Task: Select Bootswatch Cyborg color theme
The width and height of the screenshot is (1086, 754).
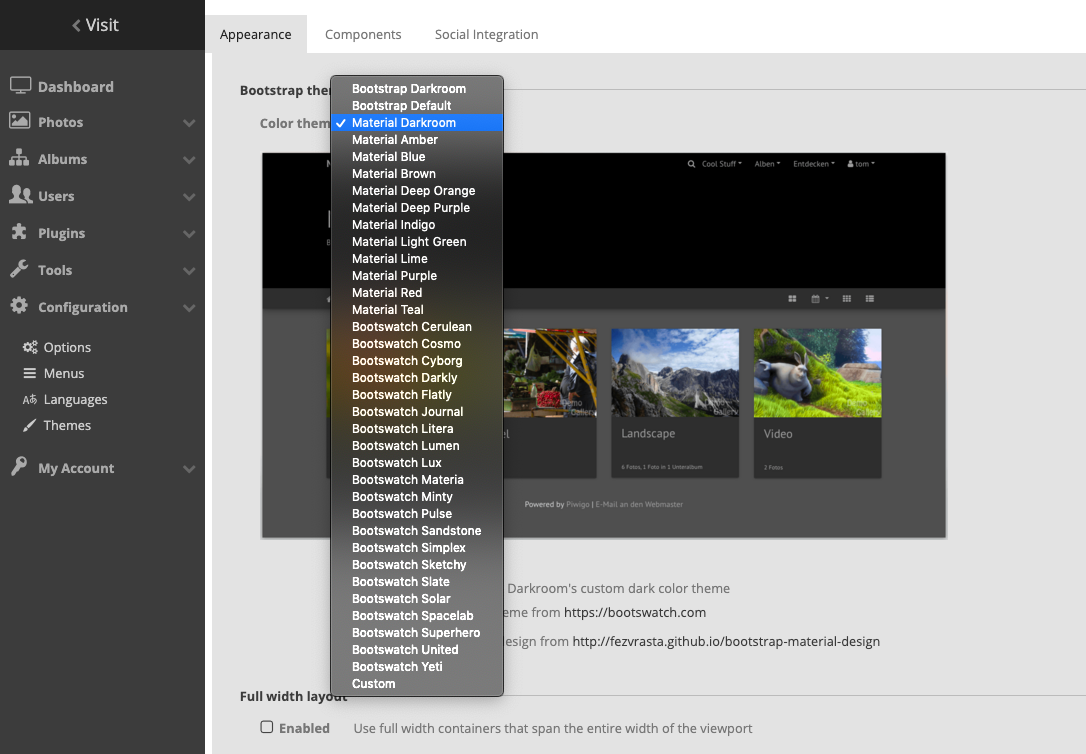Action: click(x=405, y=360)
